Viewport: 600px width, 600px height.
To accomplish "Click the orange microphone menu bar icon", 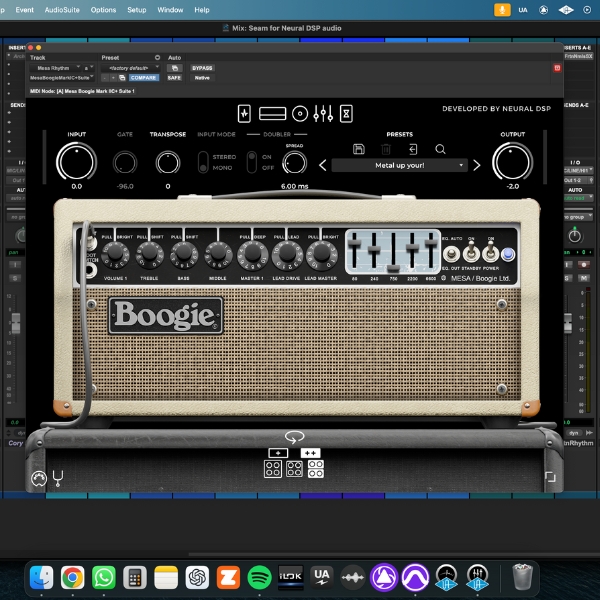I will tap(502, 10).
